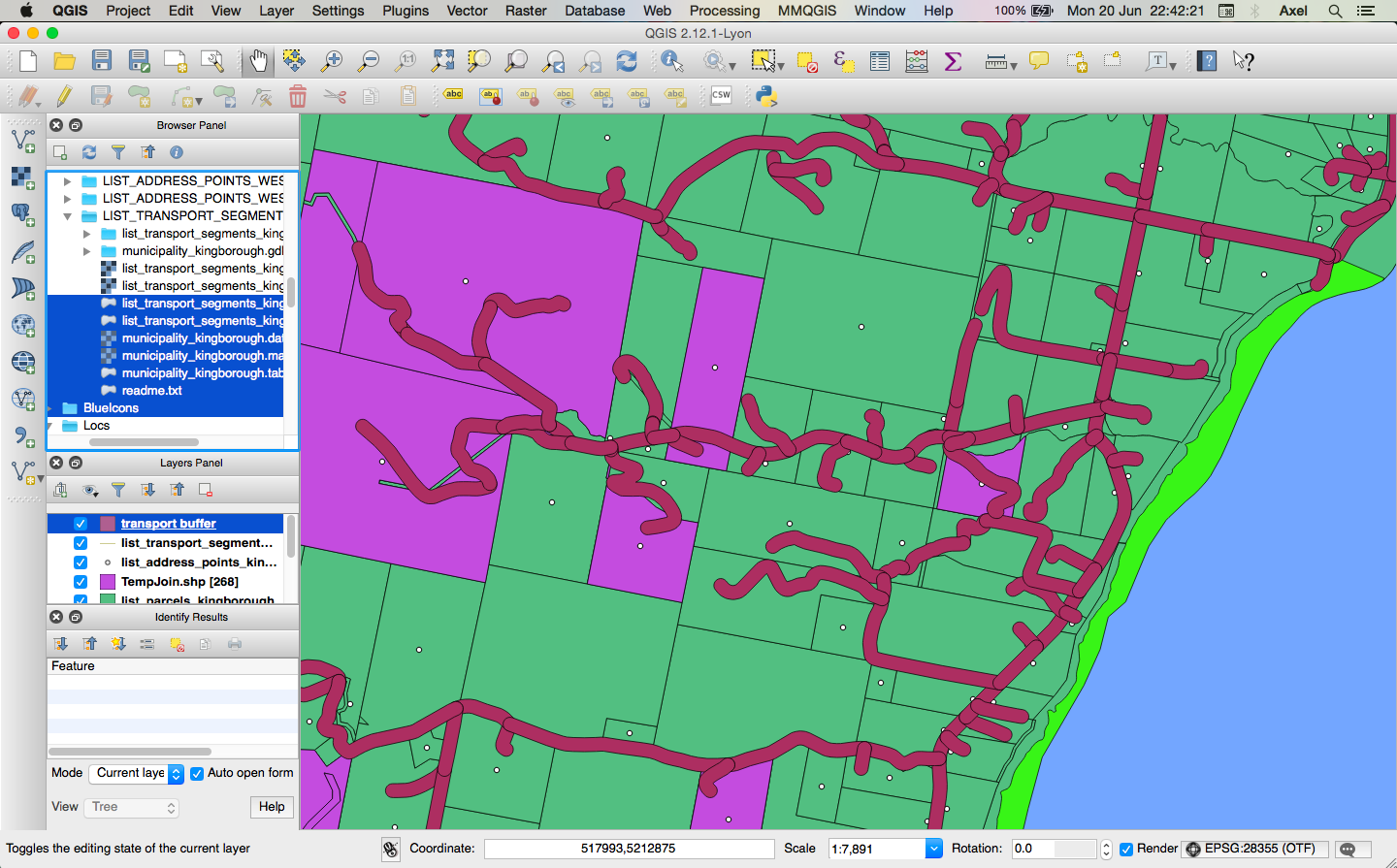Open the Scale dropdown arrow

tap(933, 849)
